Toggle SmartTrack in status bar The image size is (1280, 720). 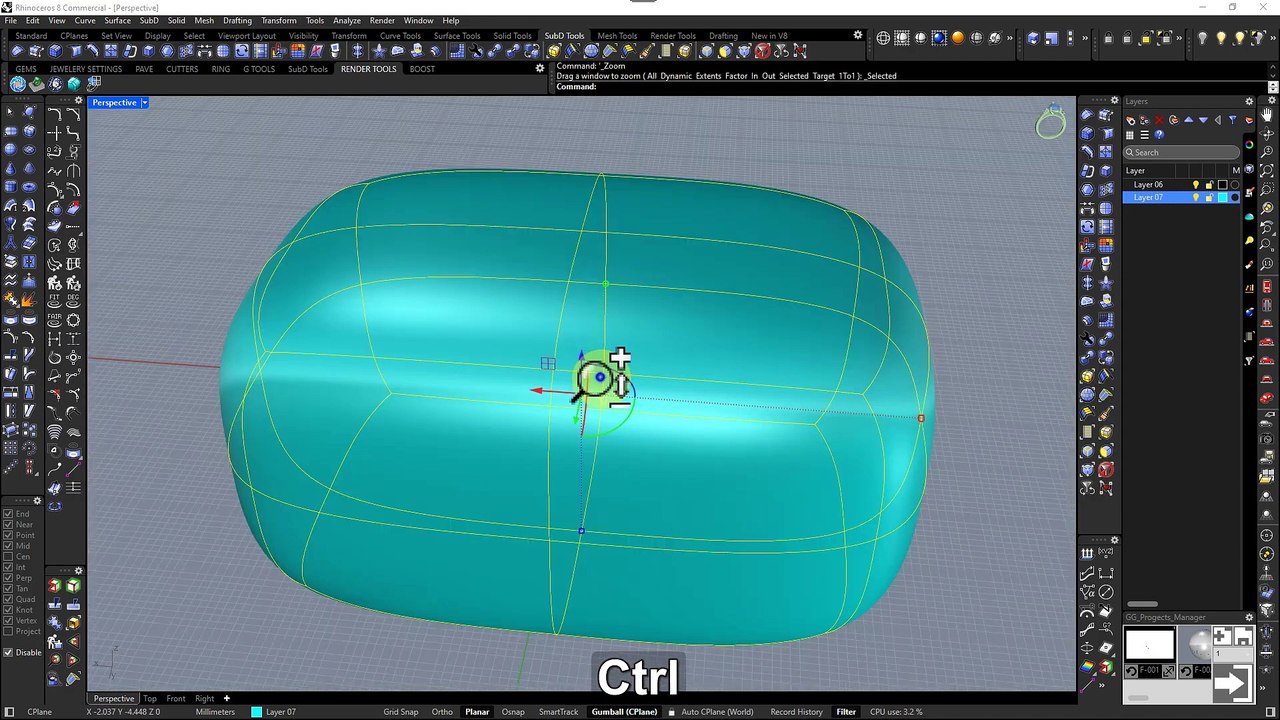pyautogui.click(x=558, y=712)
